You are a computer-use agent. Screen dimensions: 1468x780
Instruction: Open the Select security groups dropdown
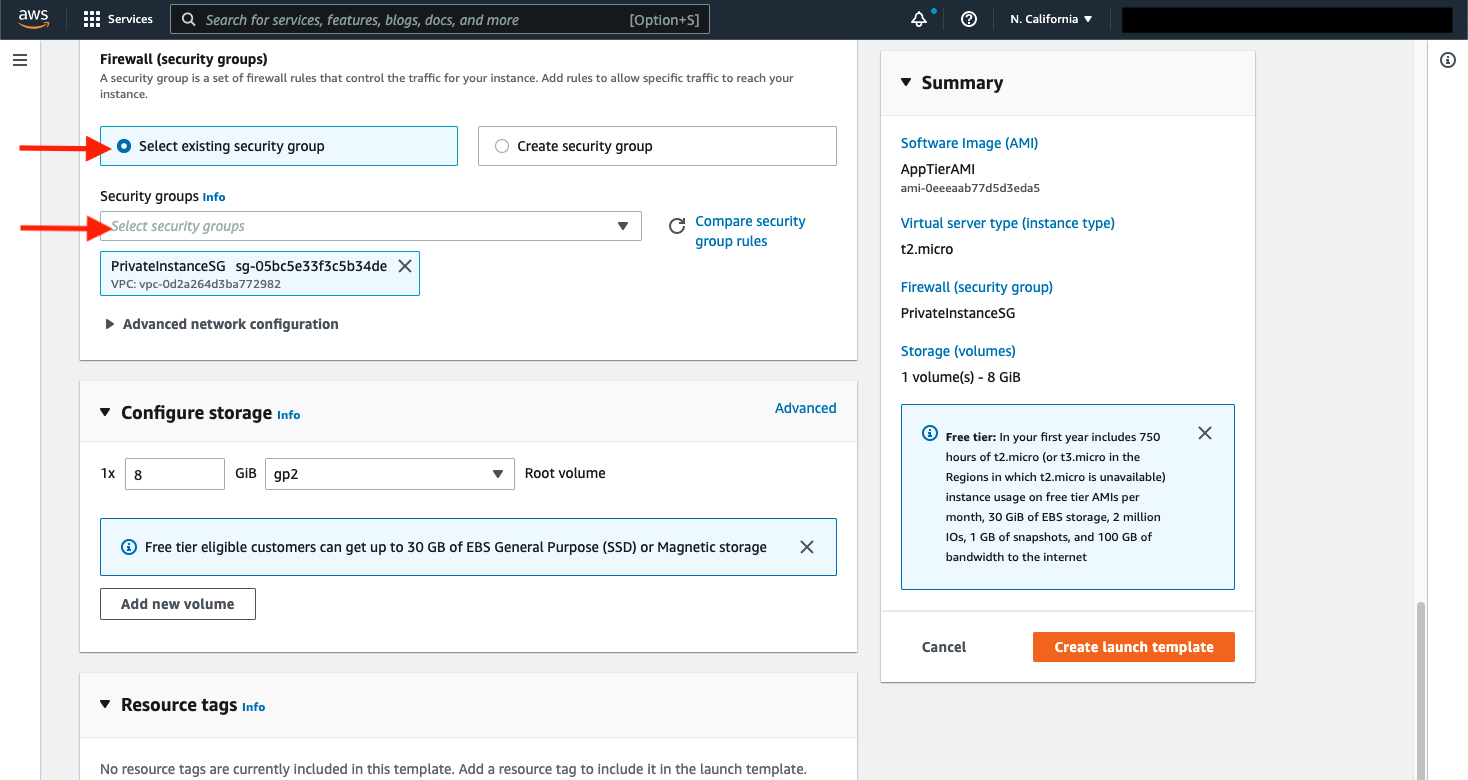click(371, 226)
